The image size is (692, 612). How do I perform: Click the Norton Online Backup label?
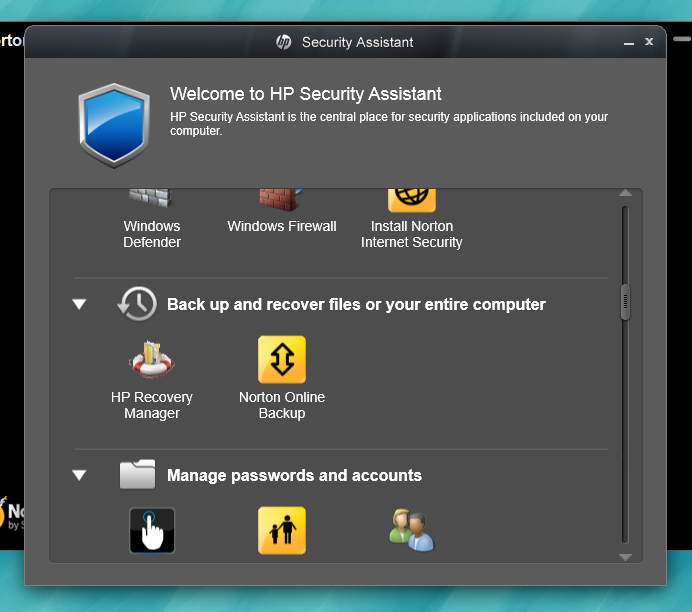pyautogui.click(x=282, y=405)
